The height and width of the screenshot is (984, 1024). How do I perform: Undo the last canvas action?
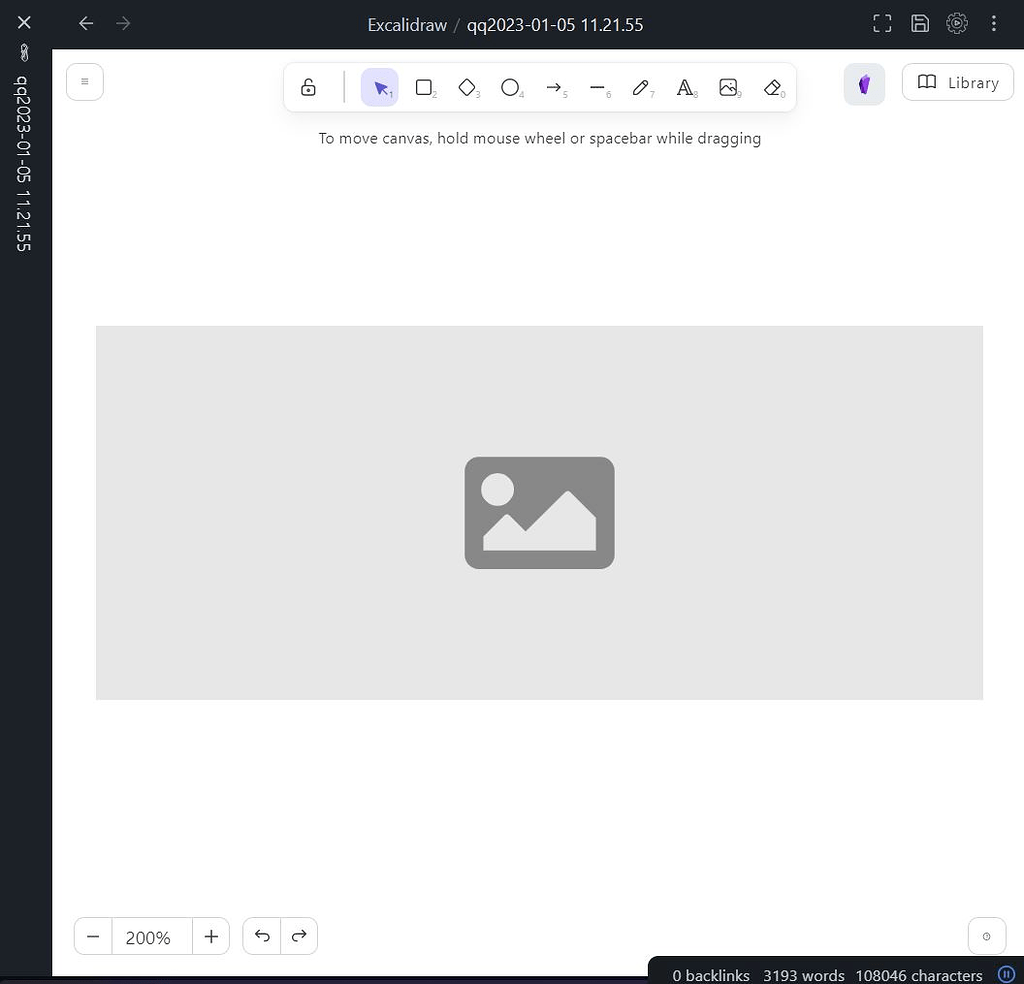tap(261, 936)
